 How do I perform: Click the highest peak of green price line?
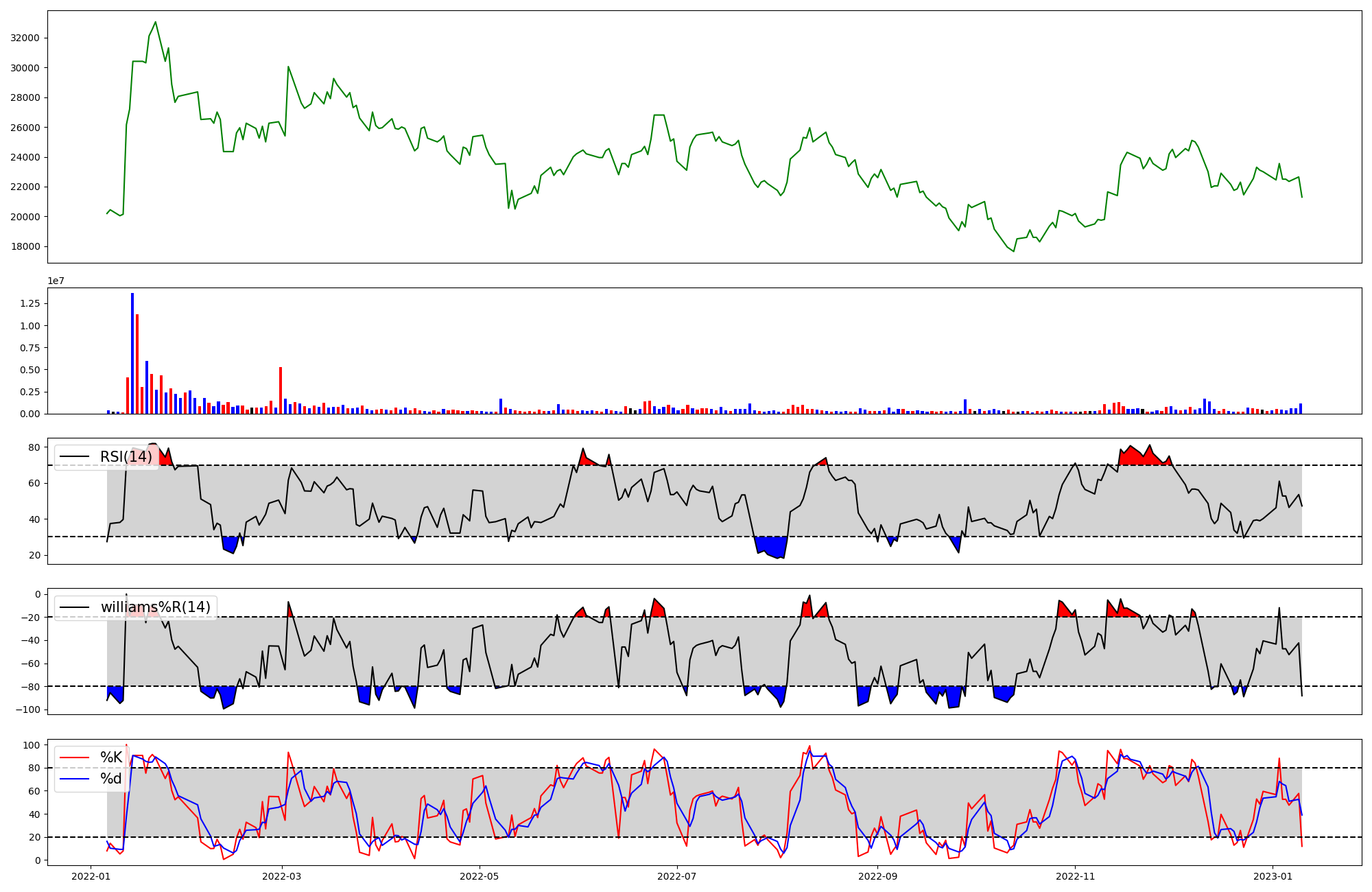click(155, 22)
